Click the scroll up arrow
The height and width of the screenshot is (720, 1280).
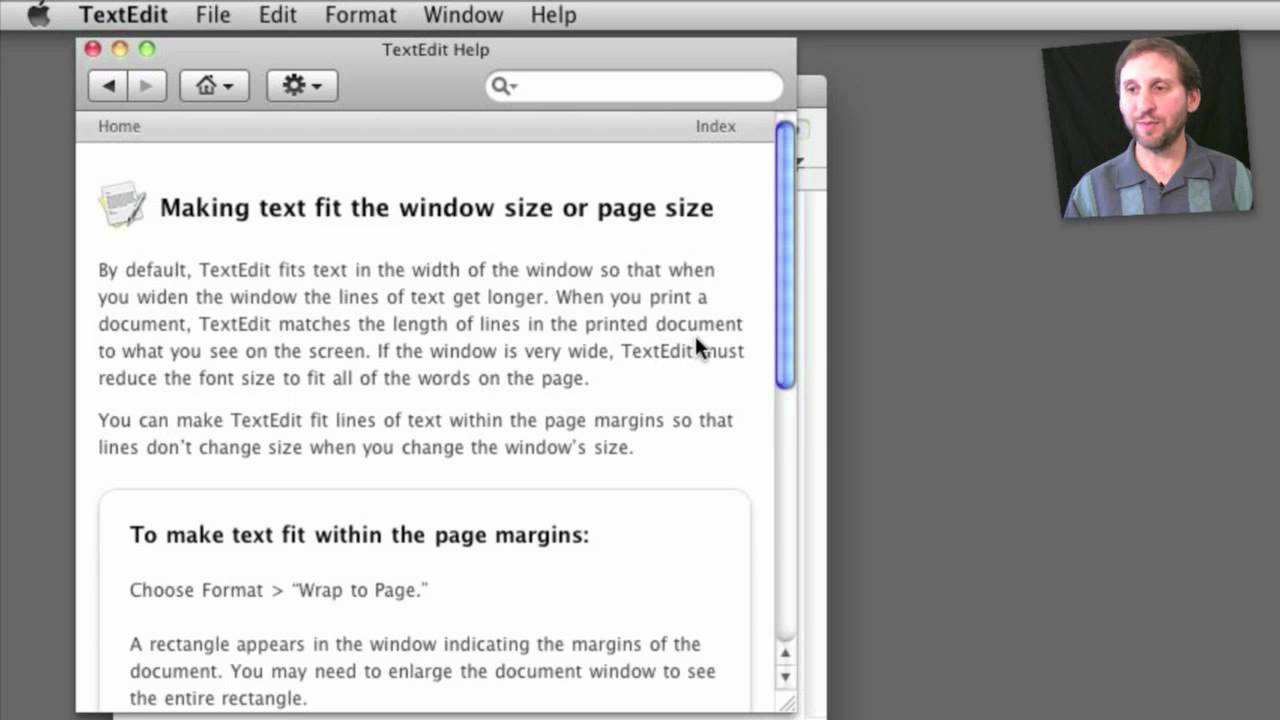tap(785, 653)
